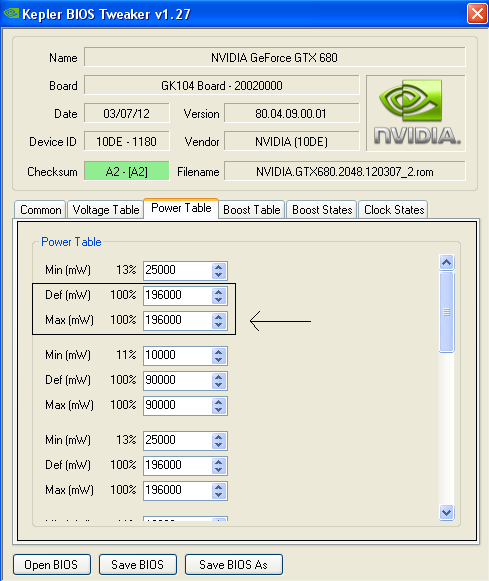Decrease the Max 90000 value stepper

pyautogui.click(x=219, y=410)
